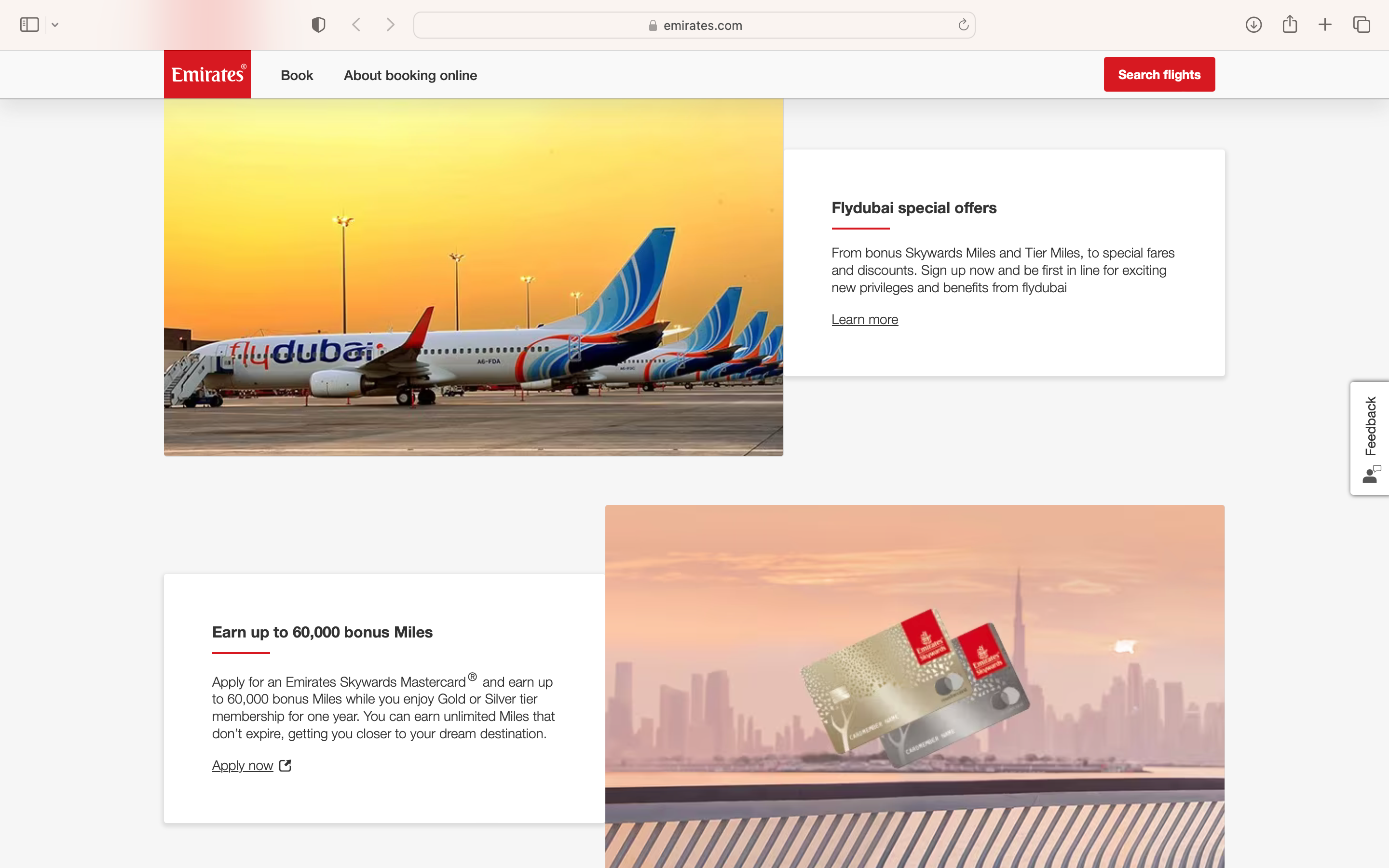Screen dimensions: 1389x868
Task: Open the downloads icon
Action: click(1253, 25)
